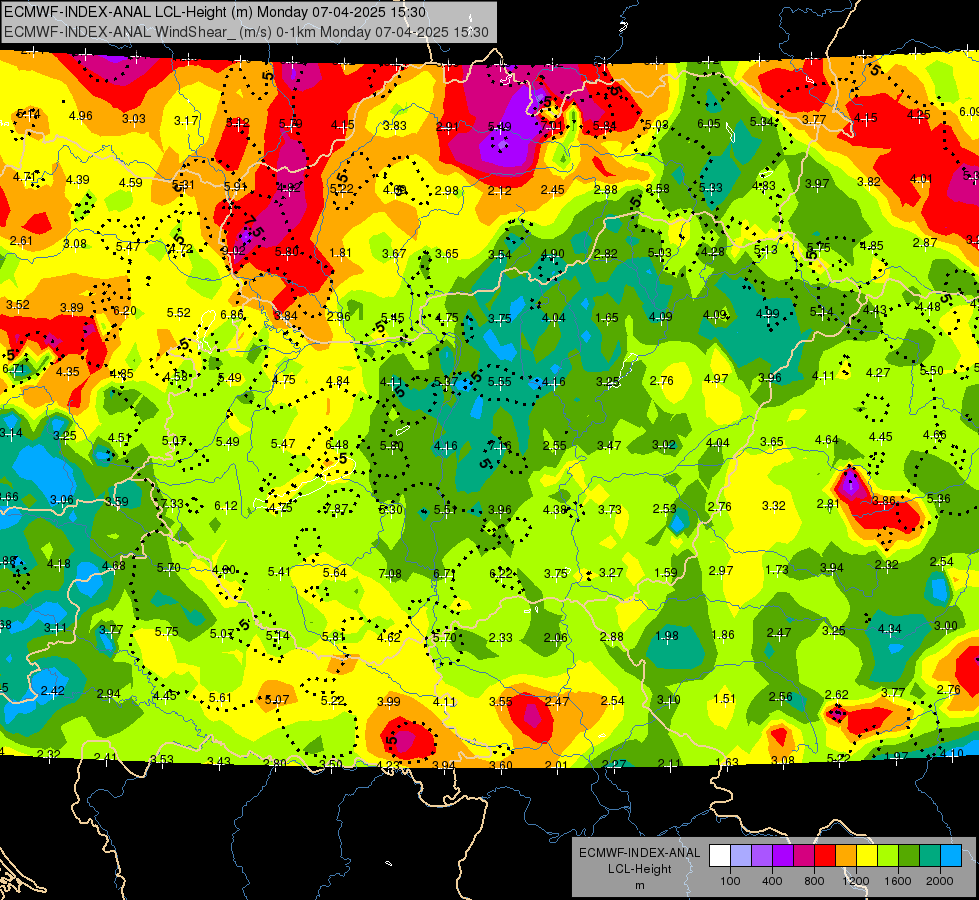The height and width of the screenshot is (900, 979).
Task: Click the wind shear value 6.20
Action: pos(125,310)
